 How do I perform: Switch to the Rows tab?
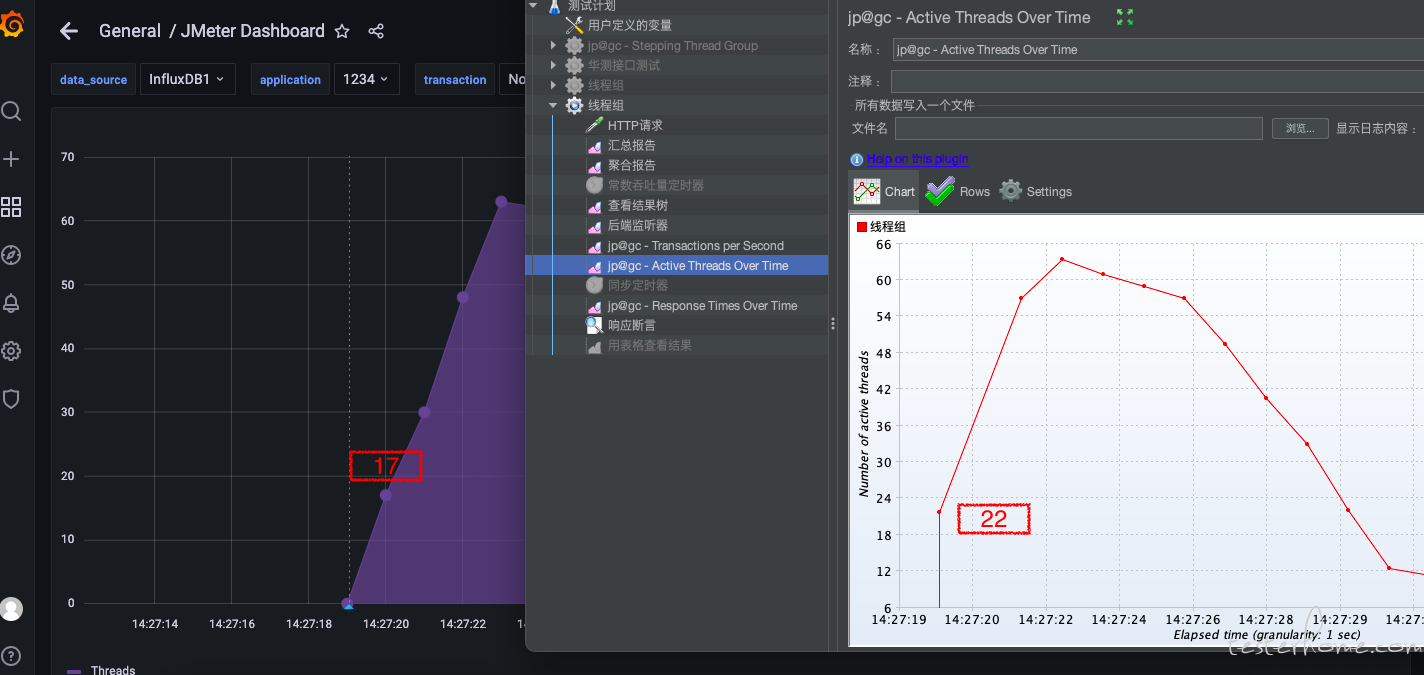tap(957, 191)
